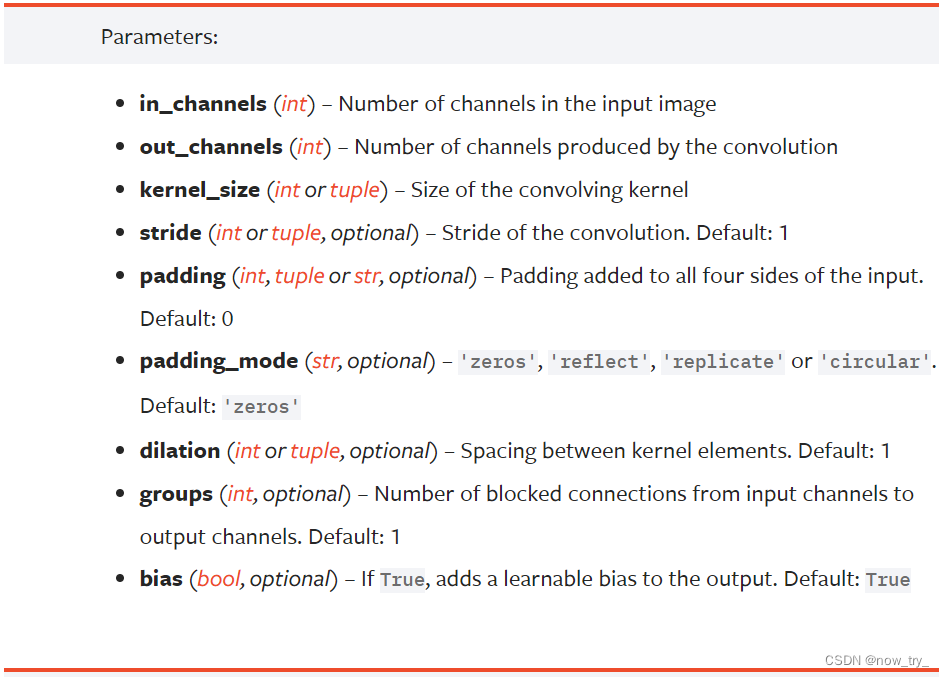The width and height of the screenshot is (944, 677).
Task: Click the int link in padding parameter
Action: (252, 276)
